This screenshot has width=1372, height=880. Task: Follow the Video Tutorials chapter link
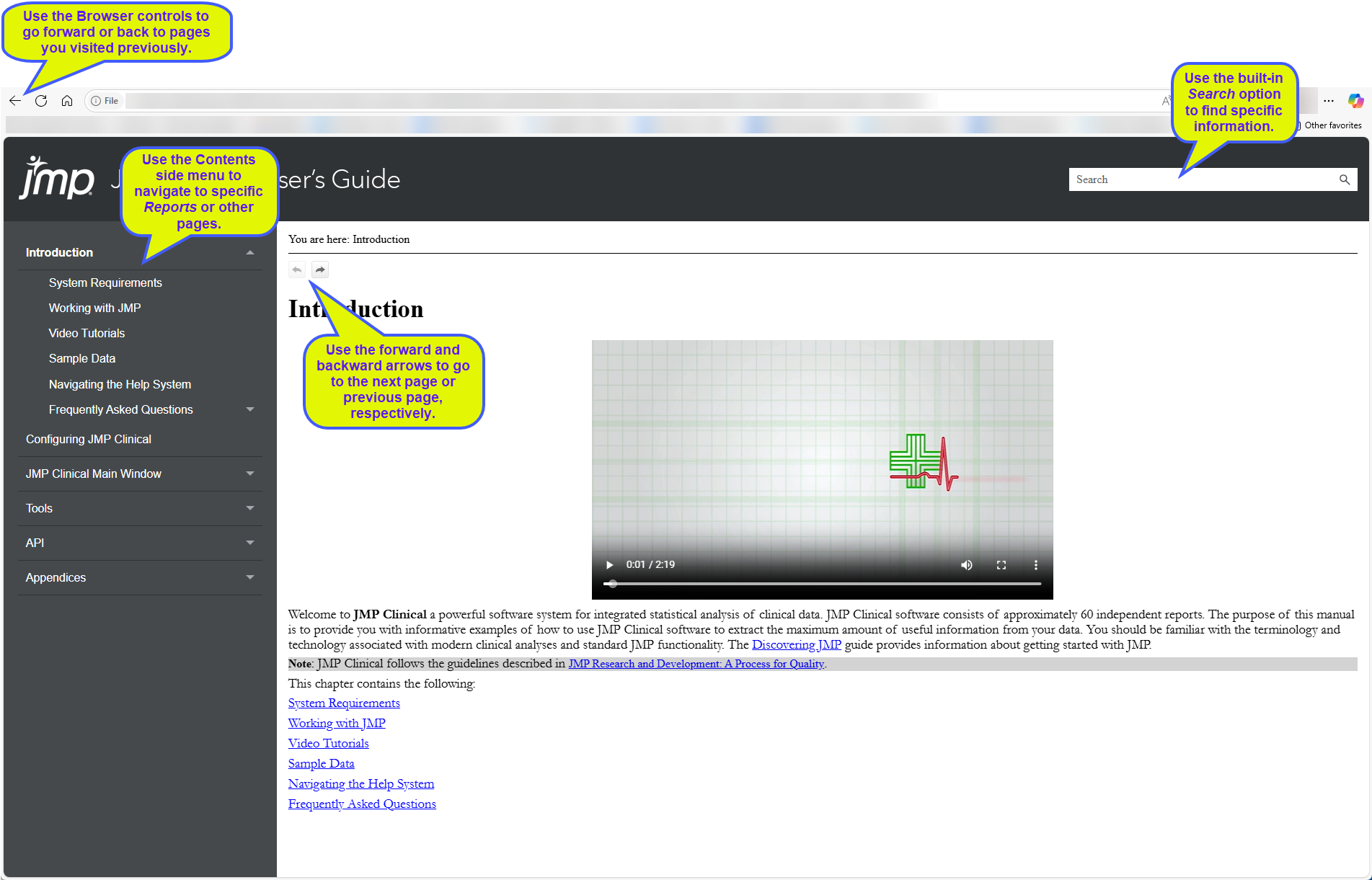click(329, 743)
